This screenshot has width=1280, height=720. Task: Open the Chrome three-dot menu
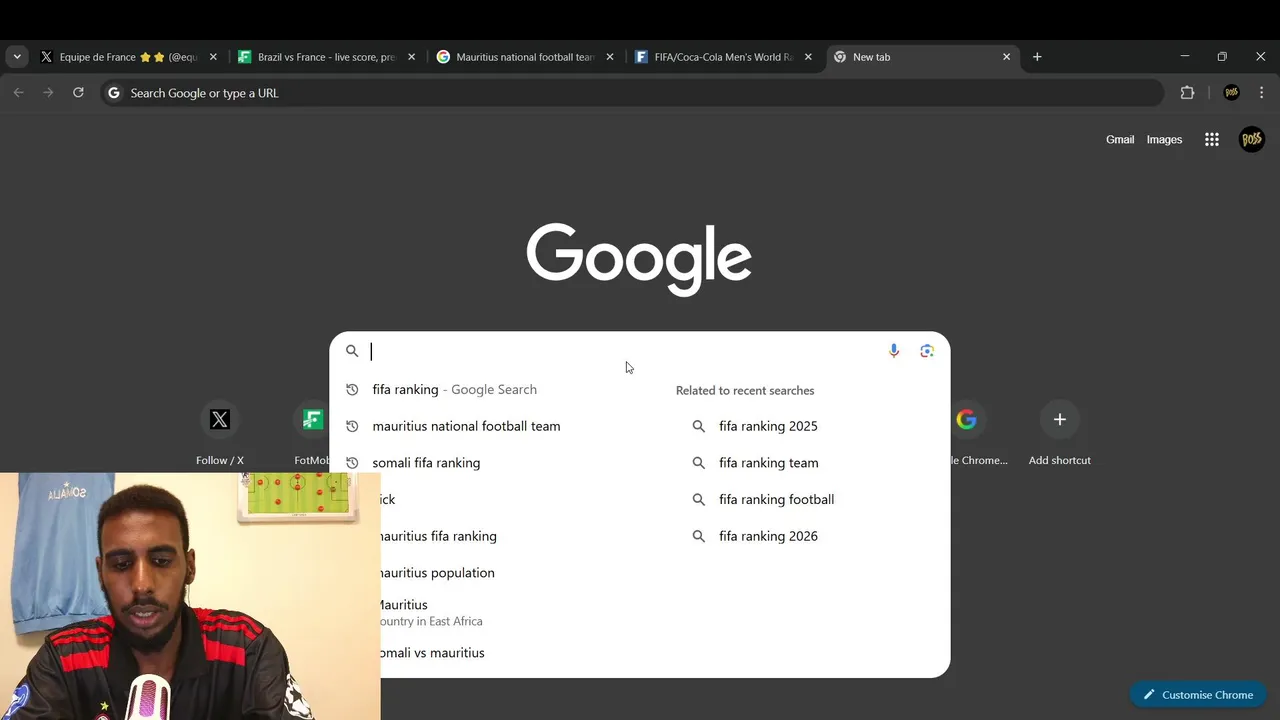1261,93
